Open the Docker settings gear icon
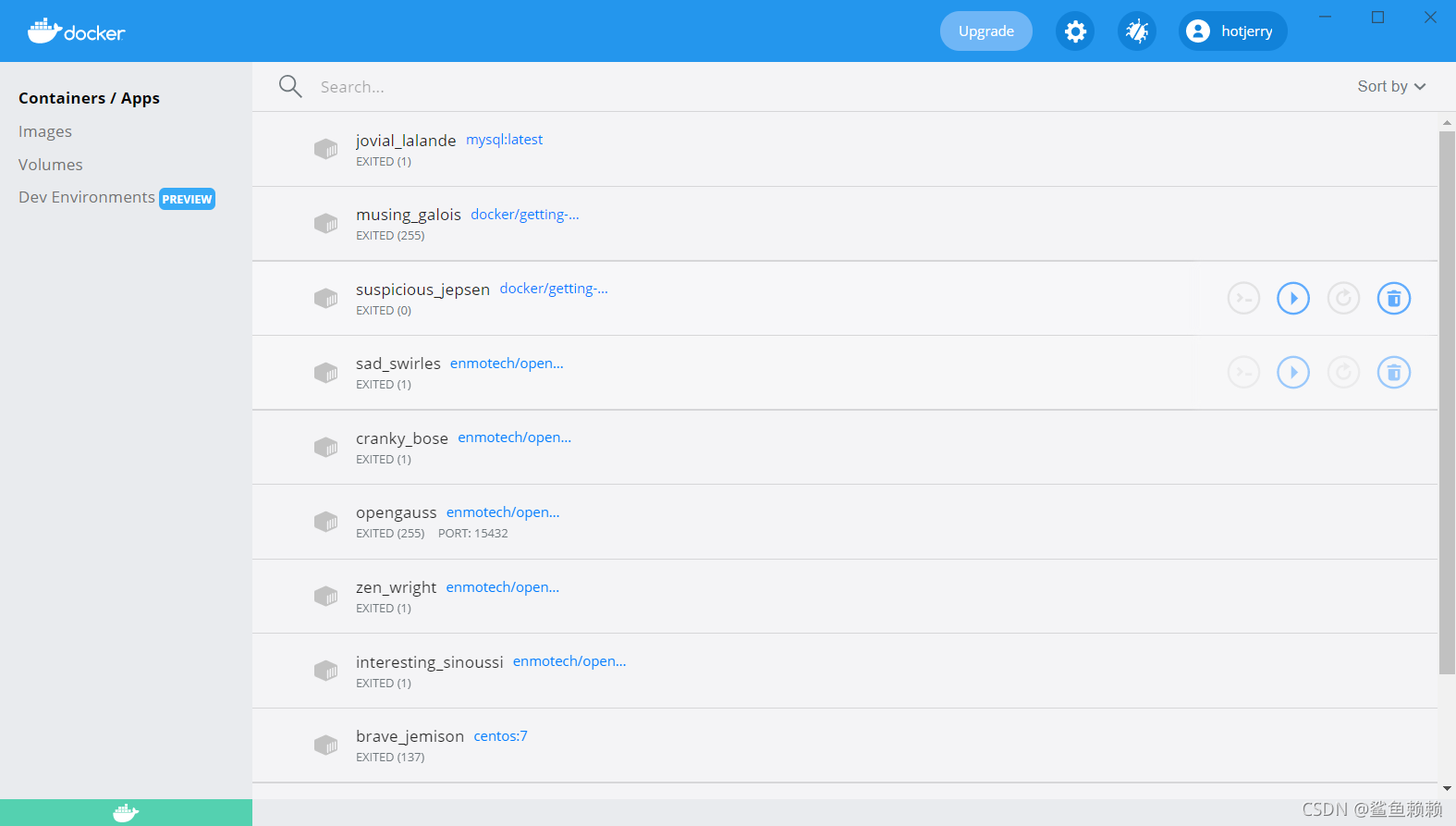Viewport: 1456px width, 826px height. coord(1075,31)
